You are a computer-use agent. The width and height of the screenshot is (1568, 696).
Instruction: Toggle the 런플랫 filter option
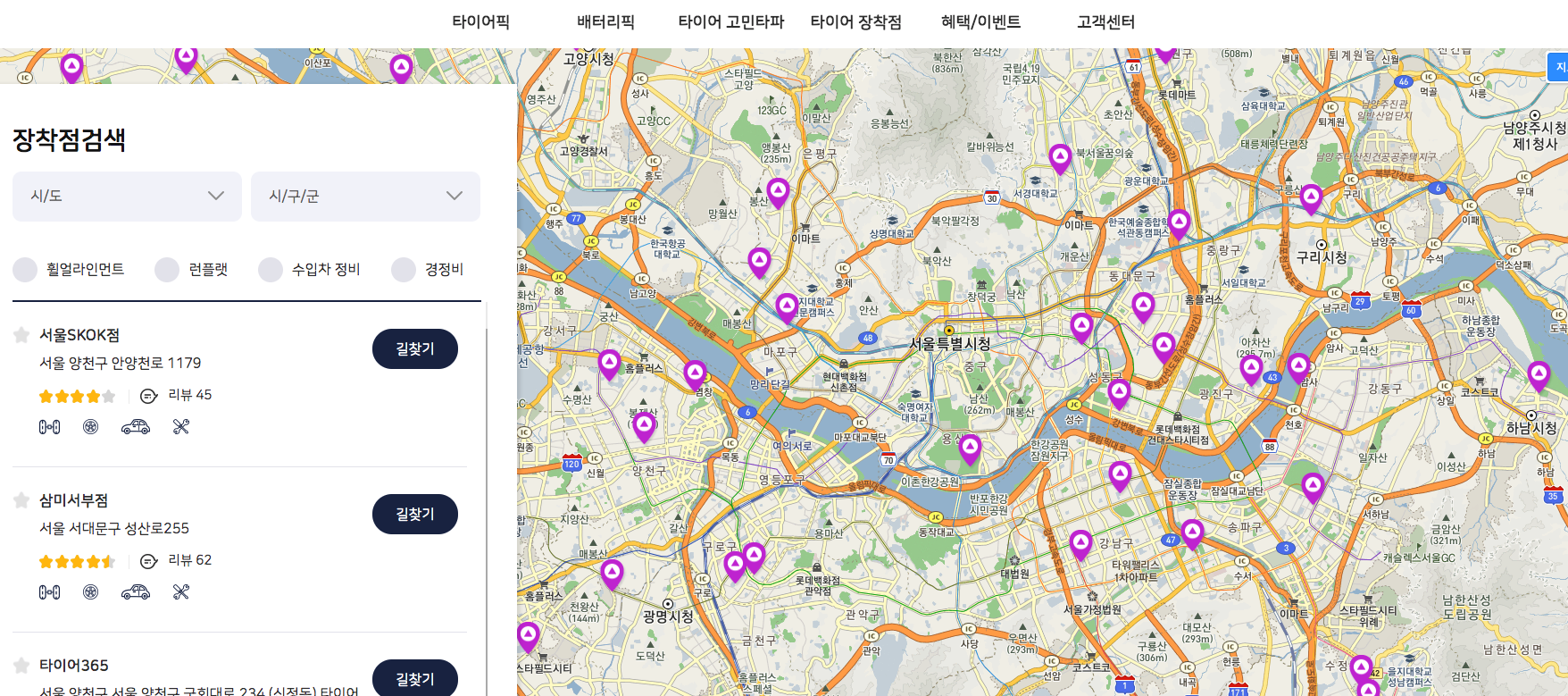pos(191,270)
